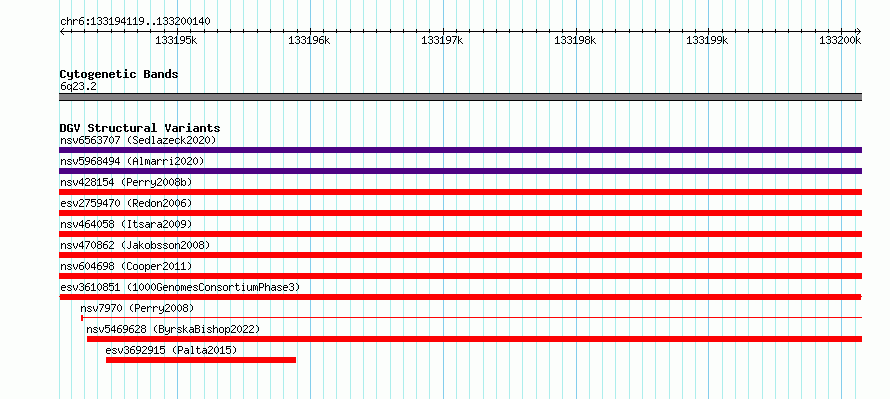Select the red bar under nsv470862
The height and width of the screenshot is (399, 890).
460,255
